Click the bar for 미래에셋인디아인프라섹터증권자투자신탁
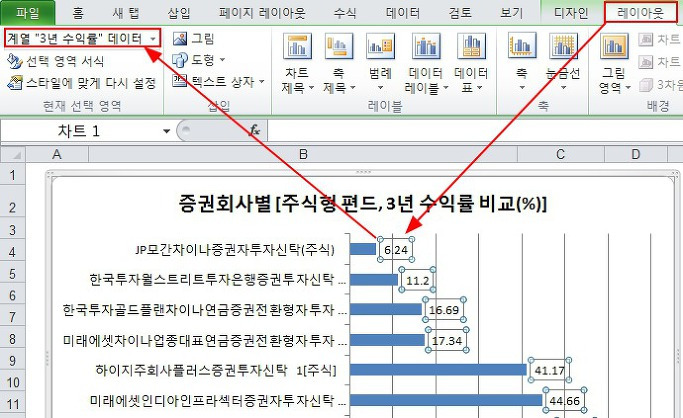 (446, 400)
